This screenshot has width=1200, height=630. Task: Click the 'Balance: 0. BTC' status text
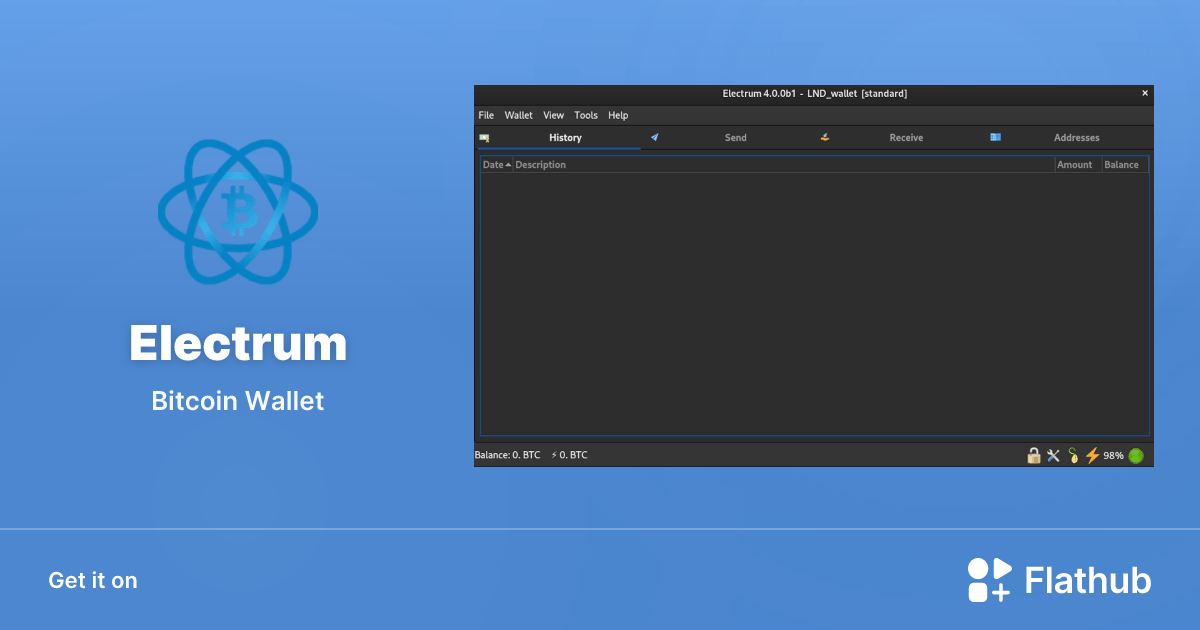(x=507, y=455)
